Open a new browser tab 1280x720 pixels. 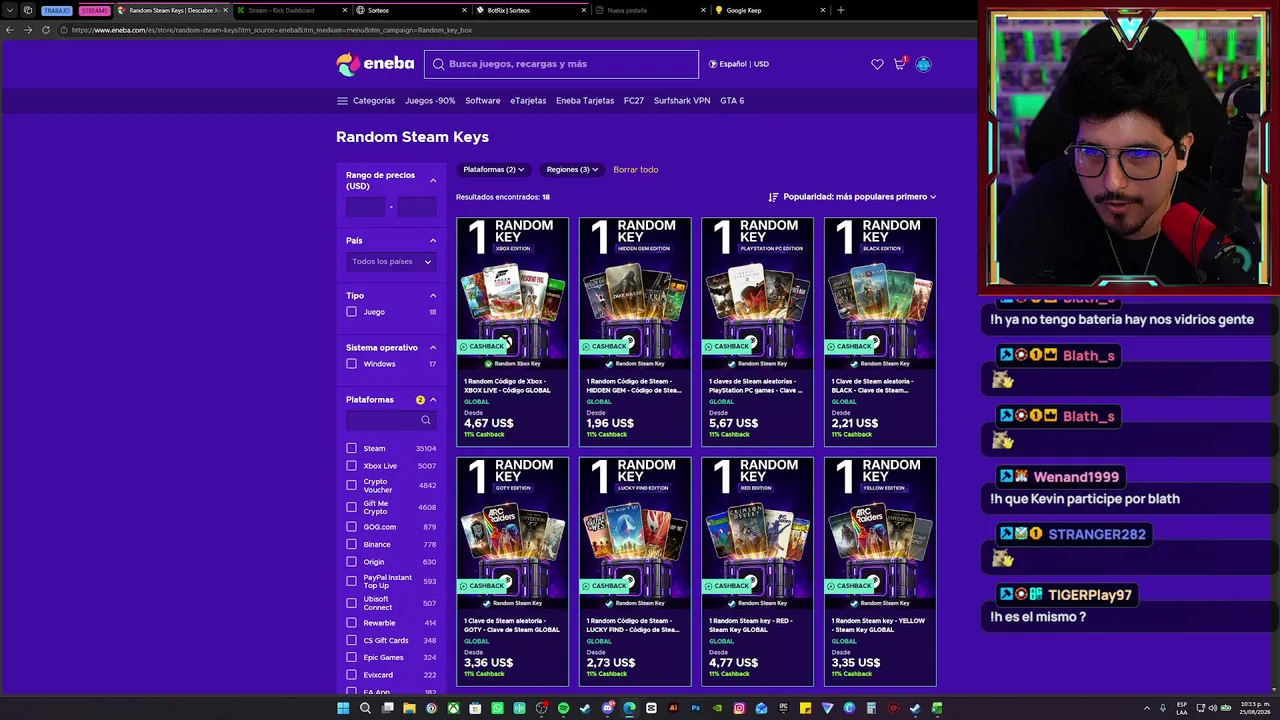point(840,10)
